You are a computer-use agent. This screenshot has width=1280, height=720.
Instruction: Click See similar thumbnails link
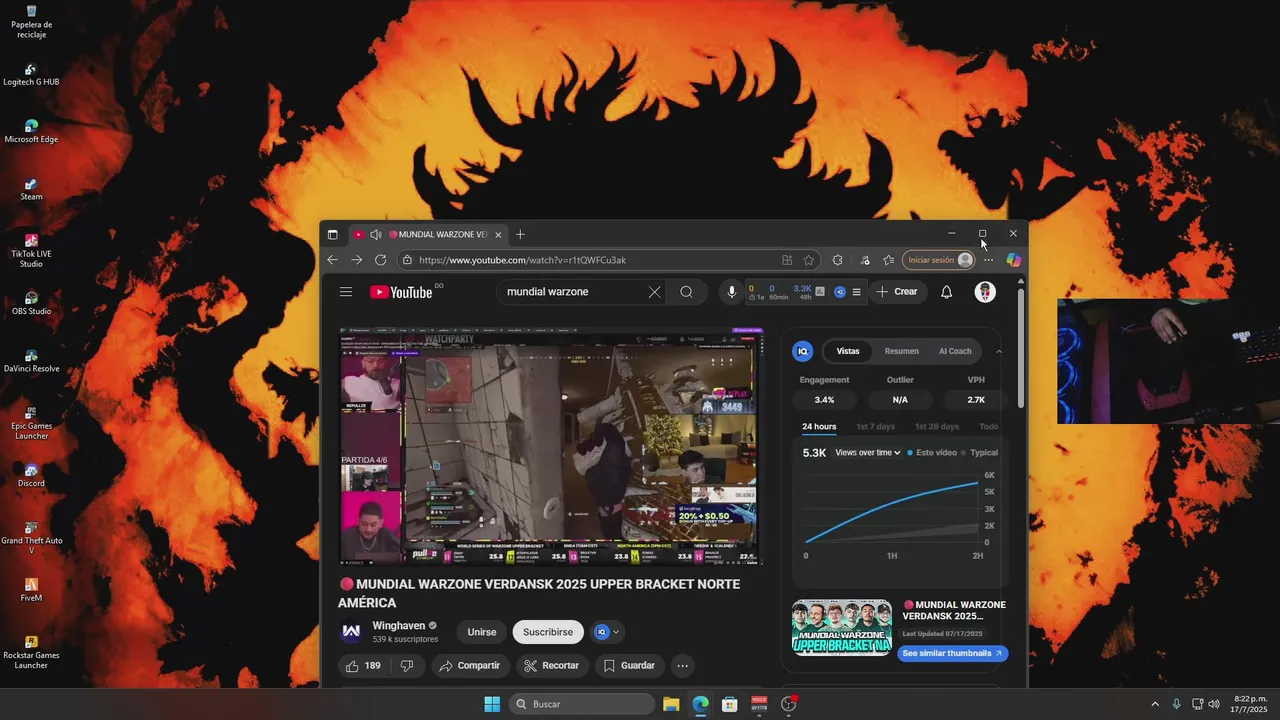(952, 653)
